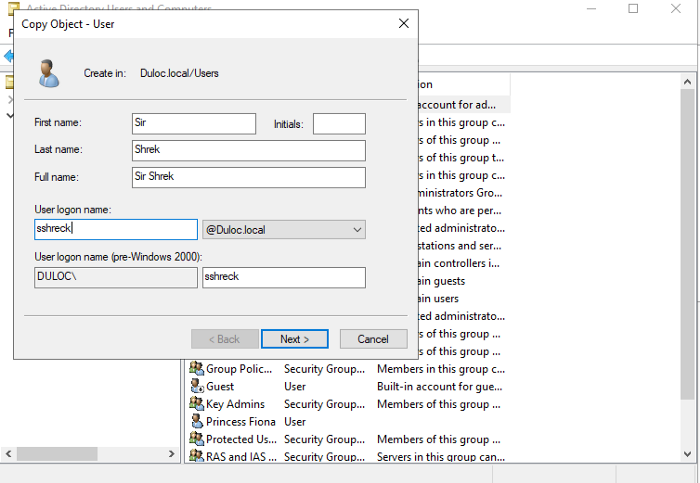Click 'Built-in account for gue...' description
The width and height of the screenshot is (700, 483).
point(440,387)
